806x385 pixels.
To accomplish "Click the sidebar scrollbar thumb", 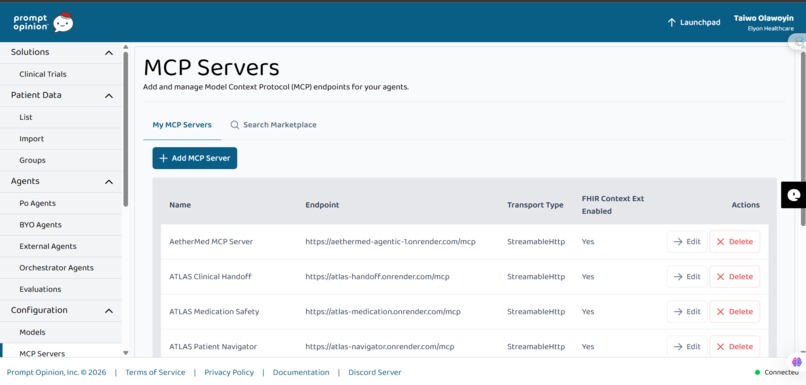I will [126, 129].
